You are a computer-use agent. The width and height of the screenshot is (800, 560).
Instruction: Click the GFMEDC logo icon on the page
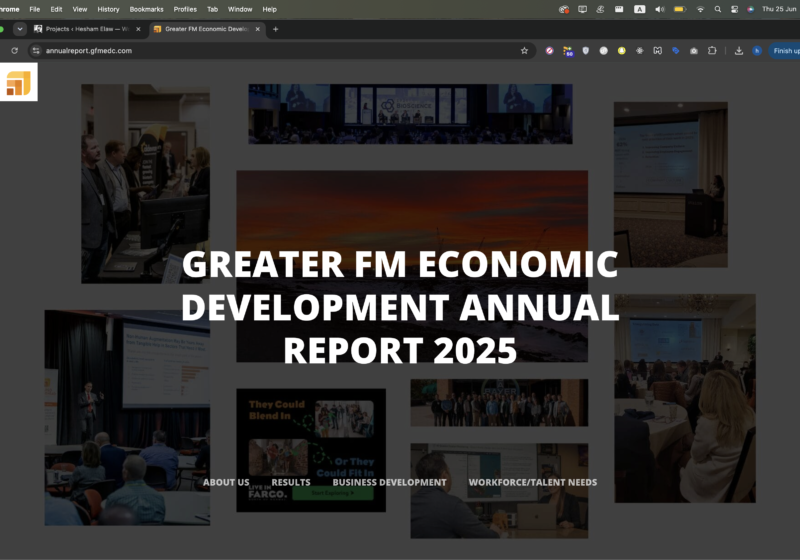point(18,82)
